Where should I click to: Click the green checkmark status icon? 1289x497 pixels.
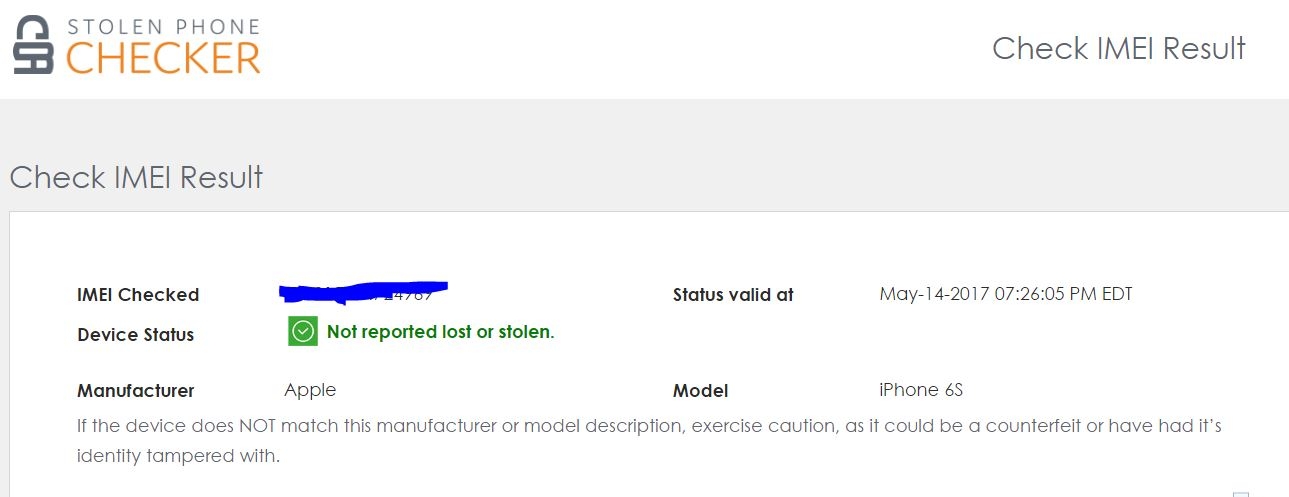pos(302,332)
